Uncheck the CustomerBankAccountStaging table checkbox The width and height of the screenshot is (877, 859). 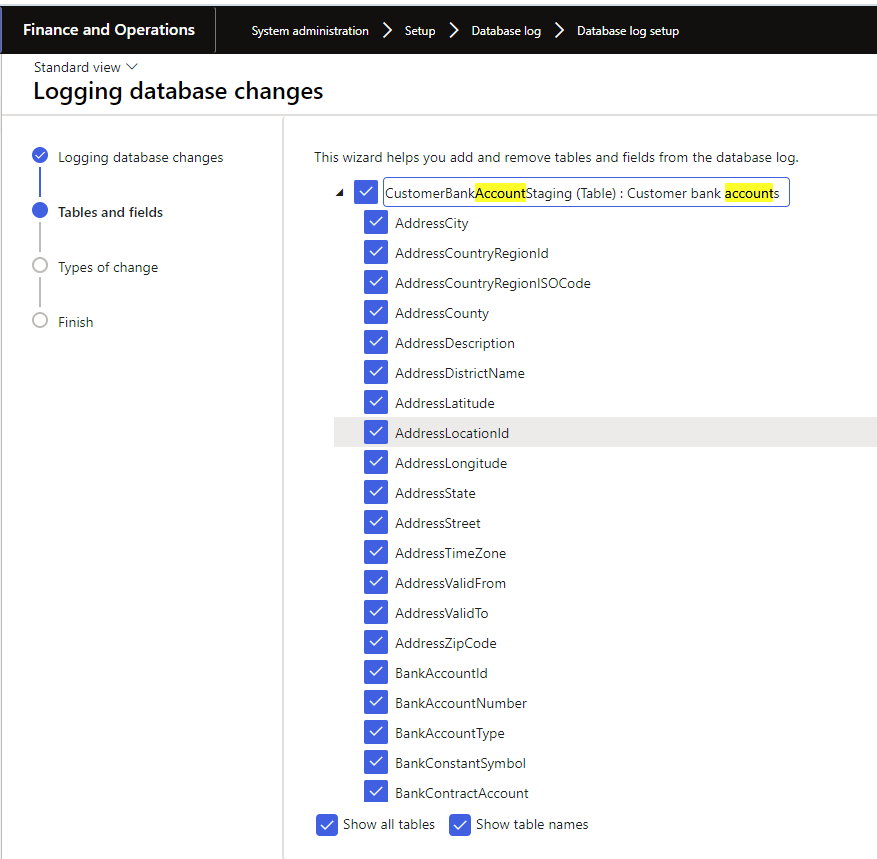pyautogui.click(x=366, y=192)
